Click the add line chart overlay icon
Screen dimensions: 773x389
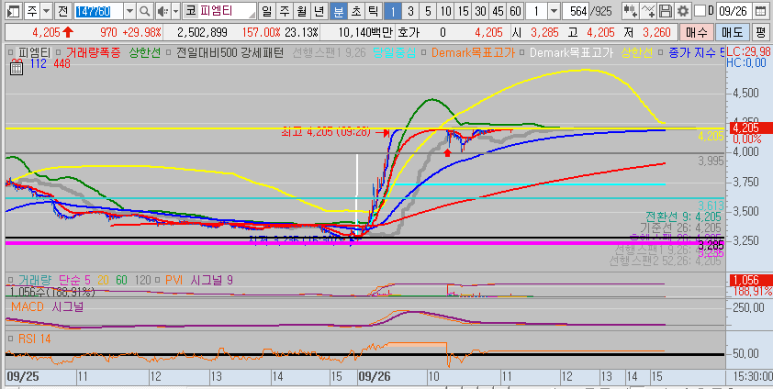click(649, 11)
